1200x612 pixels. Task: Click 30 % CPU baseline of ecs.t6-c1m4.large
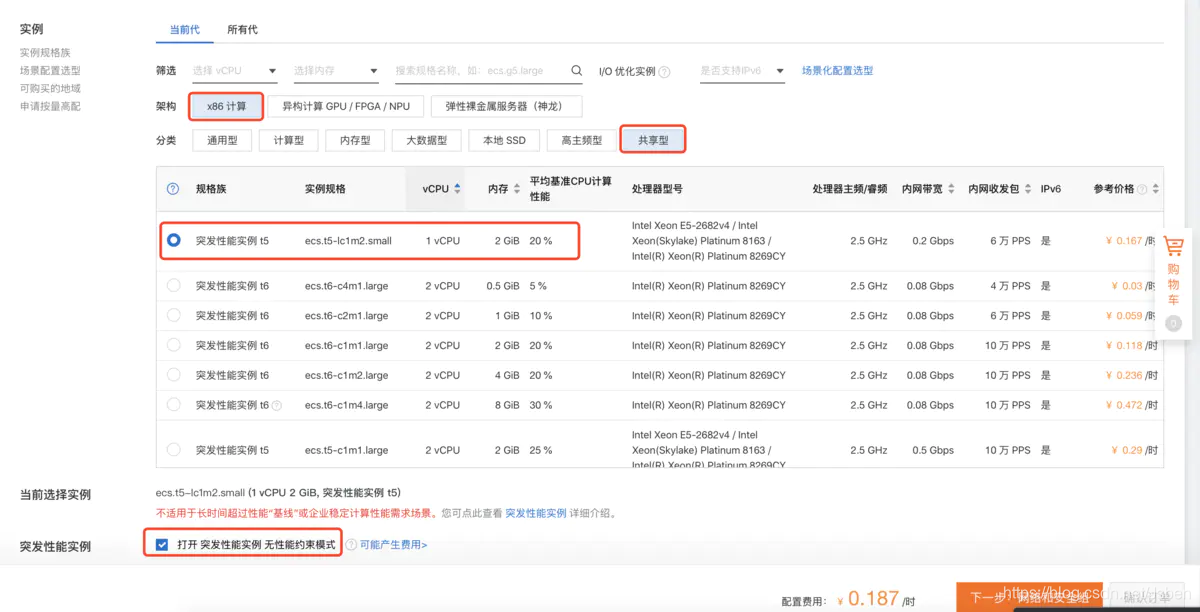[541, 405]
